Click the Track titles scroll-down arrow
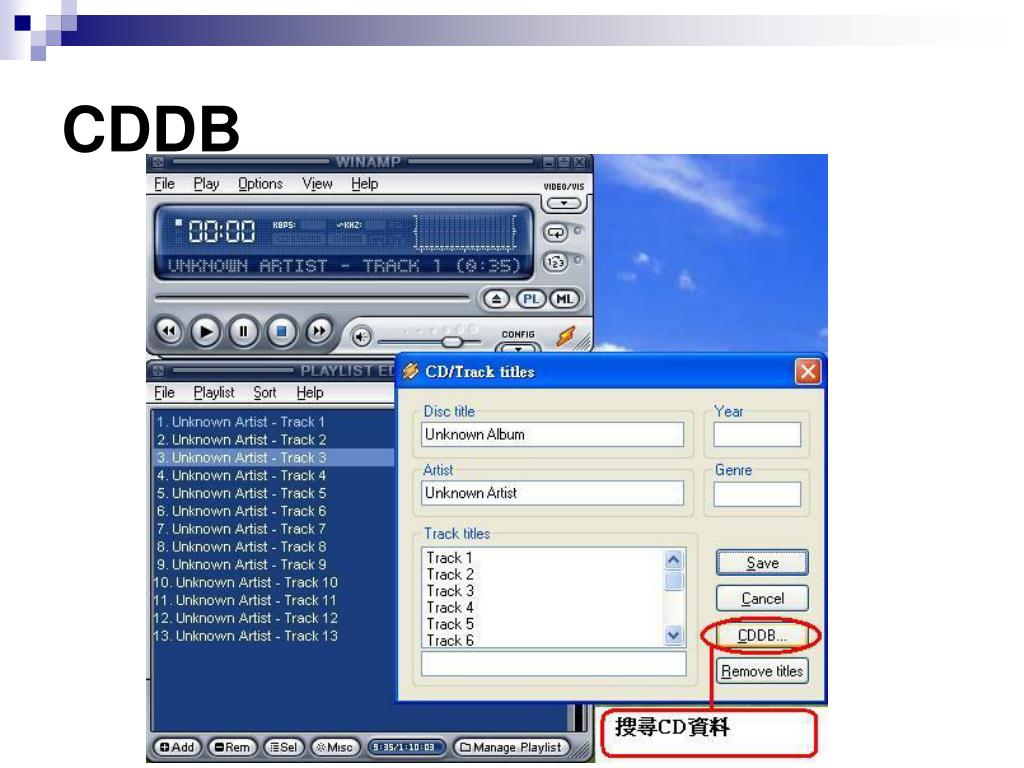Screen dimensions: 1024x768 pyautogui.click(x=673, y=635)
